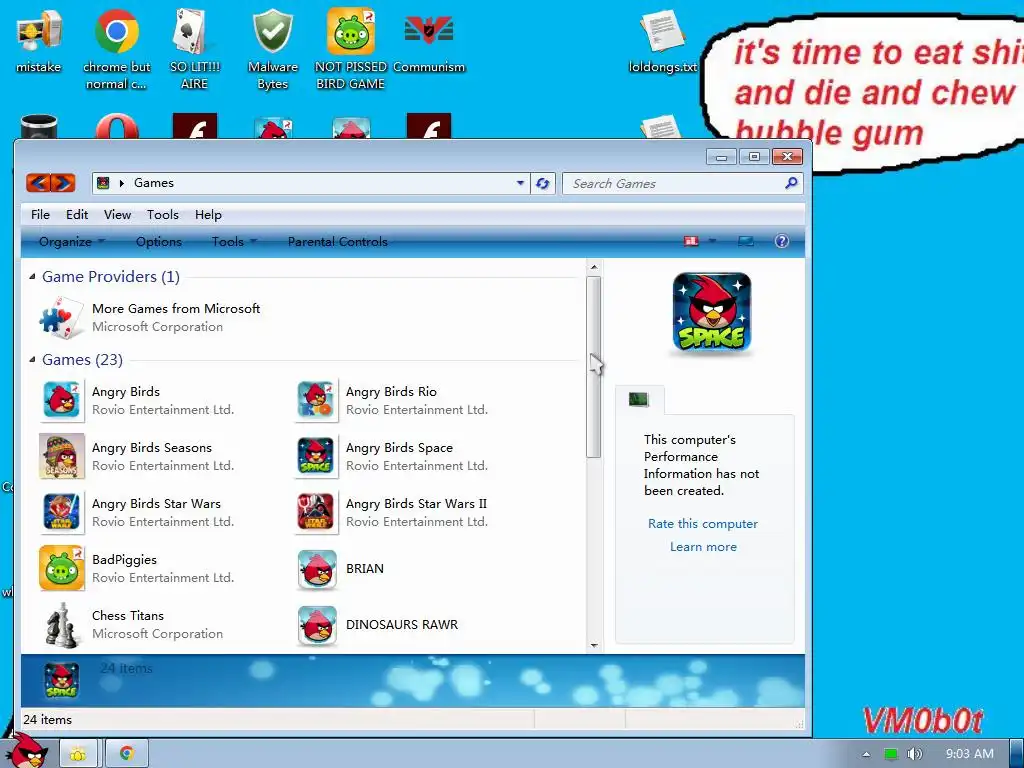Image resolution: width=1024 pixels, height=768 pixels.
Task: Open the Tools toolbar dropdown
Action: point(234,242)
